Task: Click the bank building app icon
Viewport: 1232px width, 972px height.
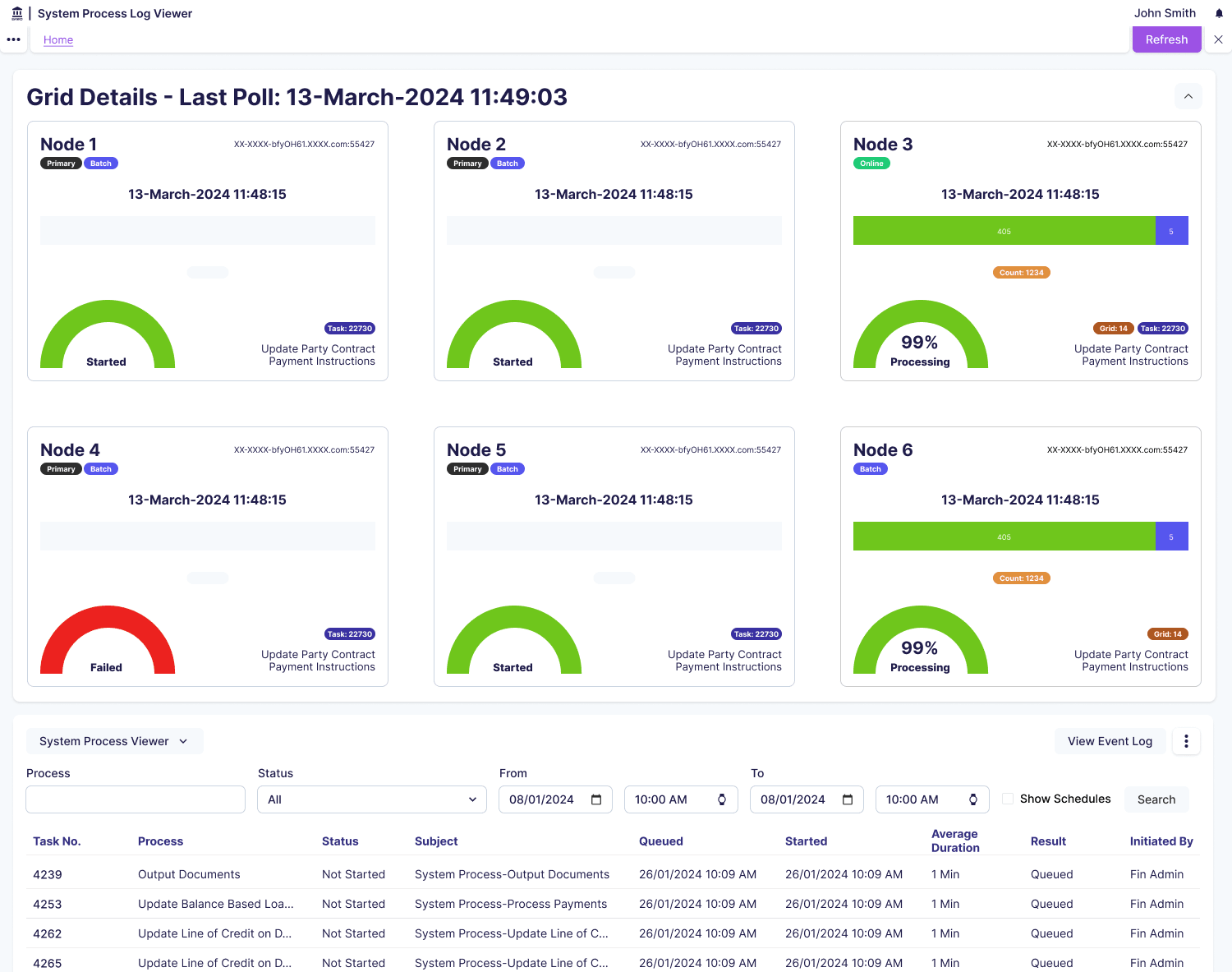Action: tap(17, 13)
